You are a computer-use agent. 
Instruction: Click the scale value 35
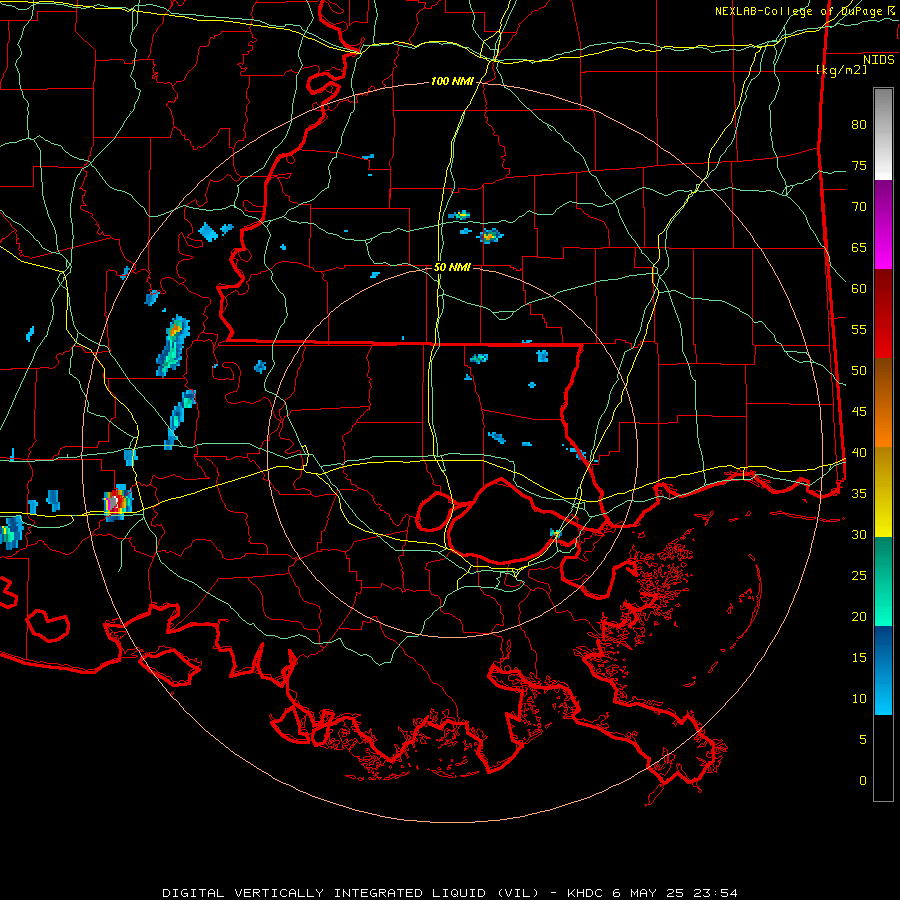(859, 494)
